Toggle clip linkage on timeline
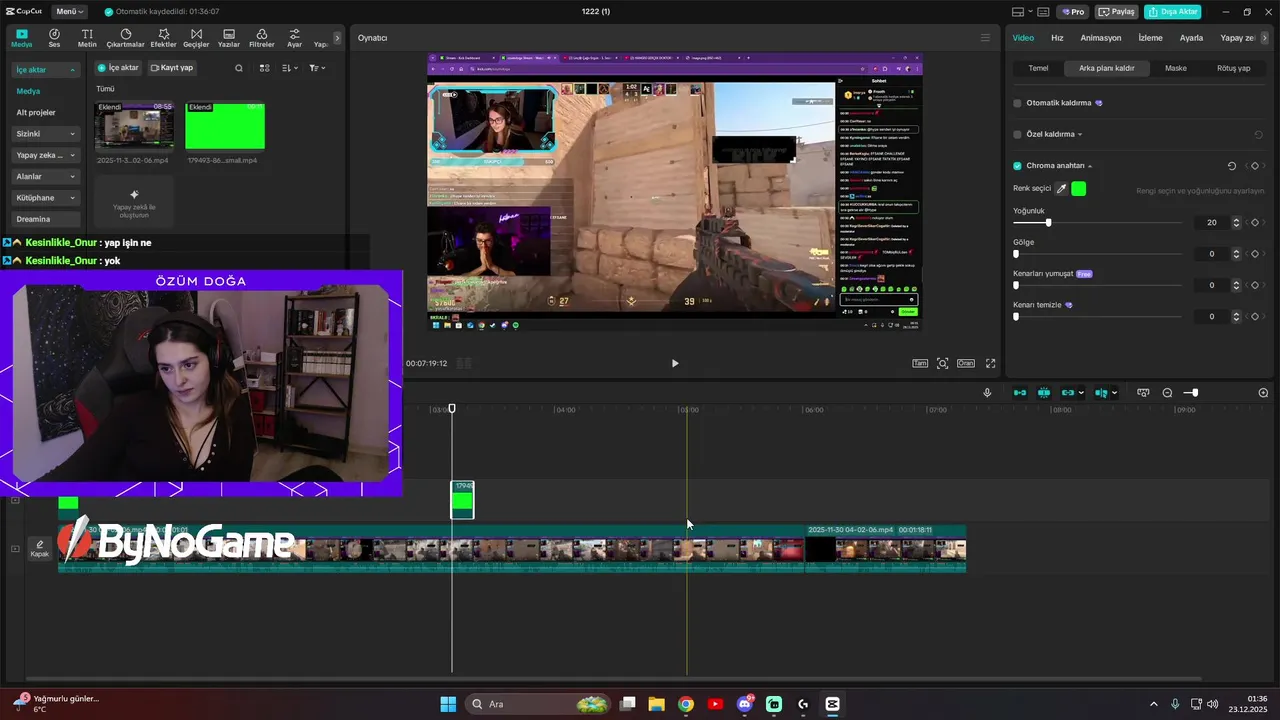The image size is (1280, 720). click(1068, 393)
